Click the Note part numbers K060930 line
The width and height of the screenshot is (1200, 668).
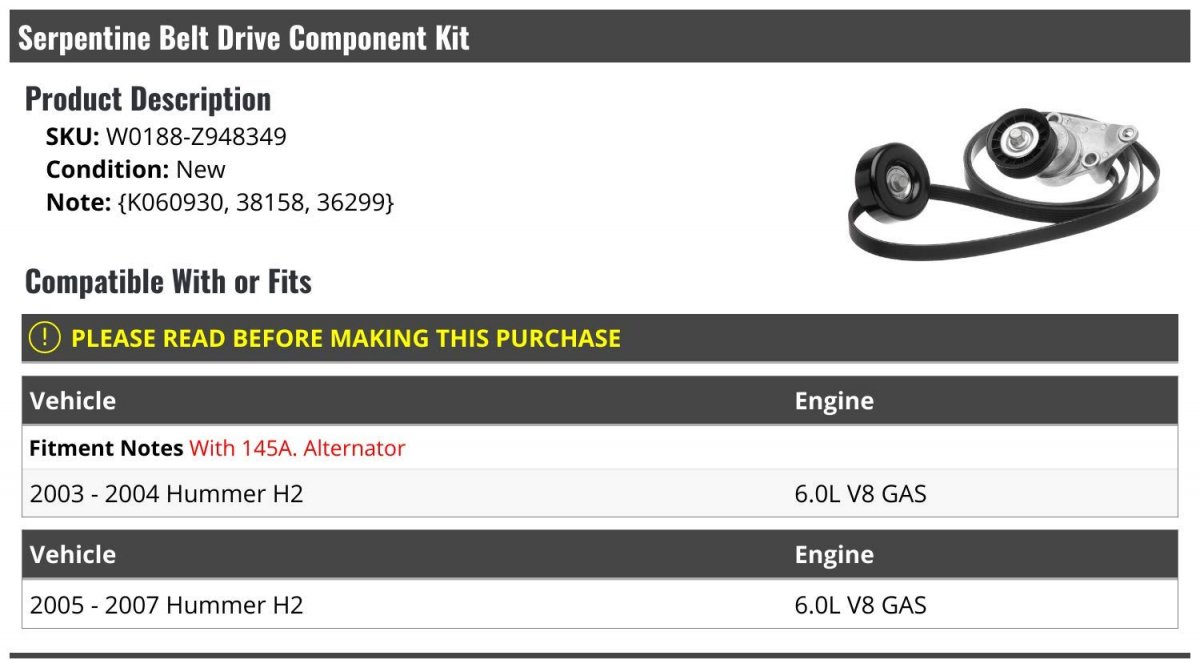point(220,202)
